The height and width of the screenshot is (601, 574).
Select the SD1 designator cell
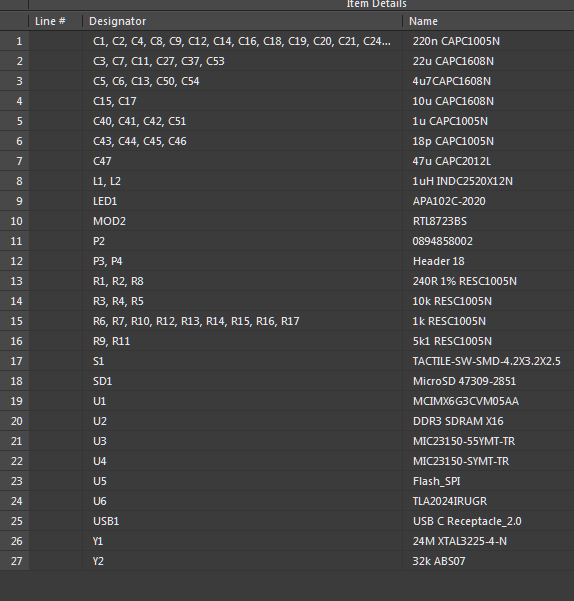pyautogui.click(x=243, y=381)
